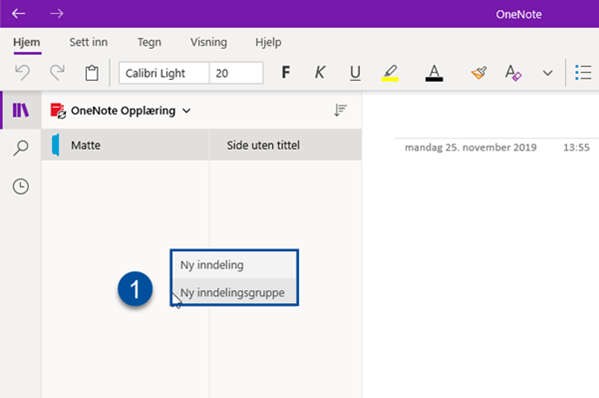Click the clipboard paste icon

[x=92, y=73]
